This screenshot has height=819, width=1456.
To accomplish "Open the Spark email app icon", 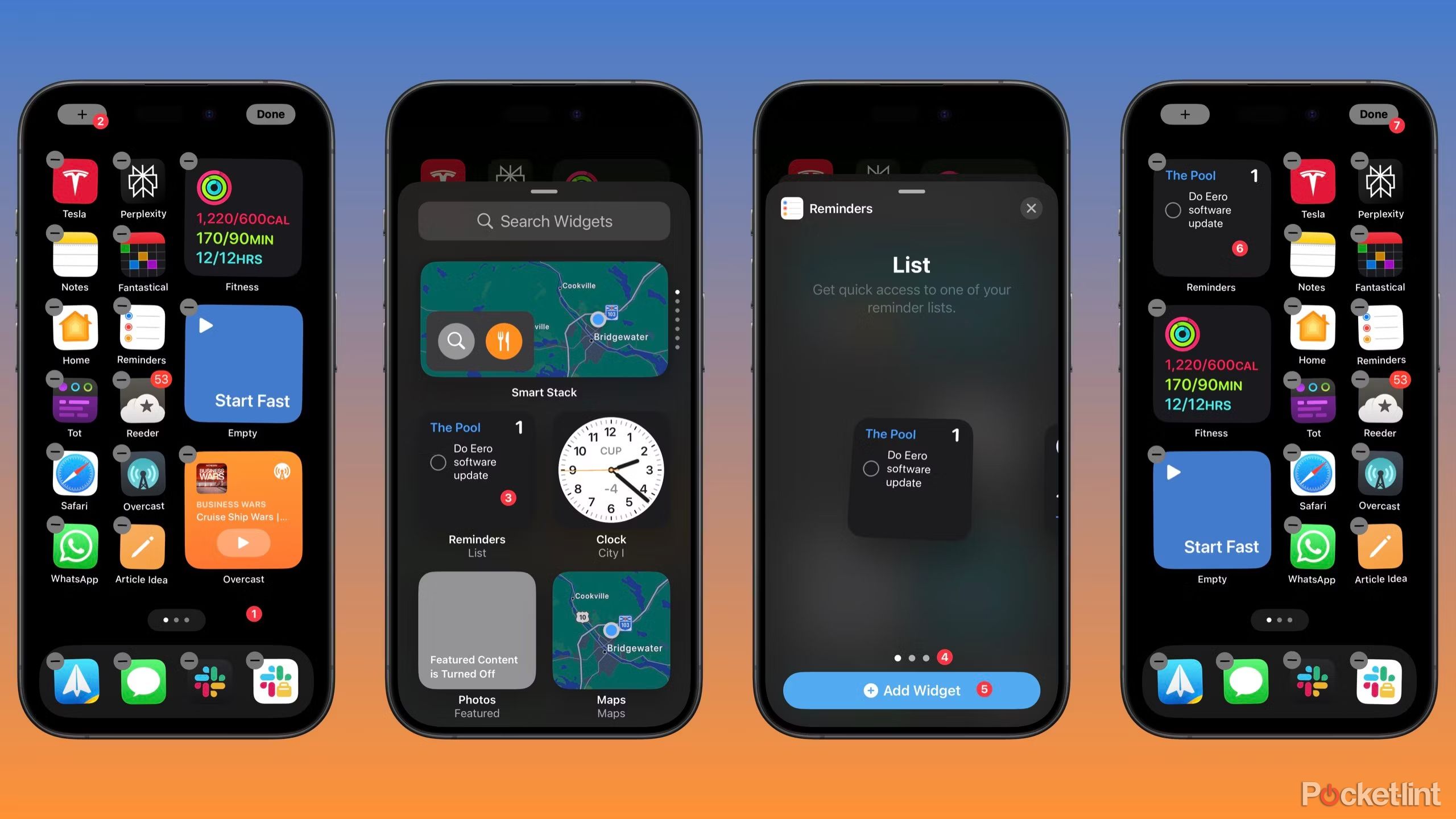I will tap(78, 682).
